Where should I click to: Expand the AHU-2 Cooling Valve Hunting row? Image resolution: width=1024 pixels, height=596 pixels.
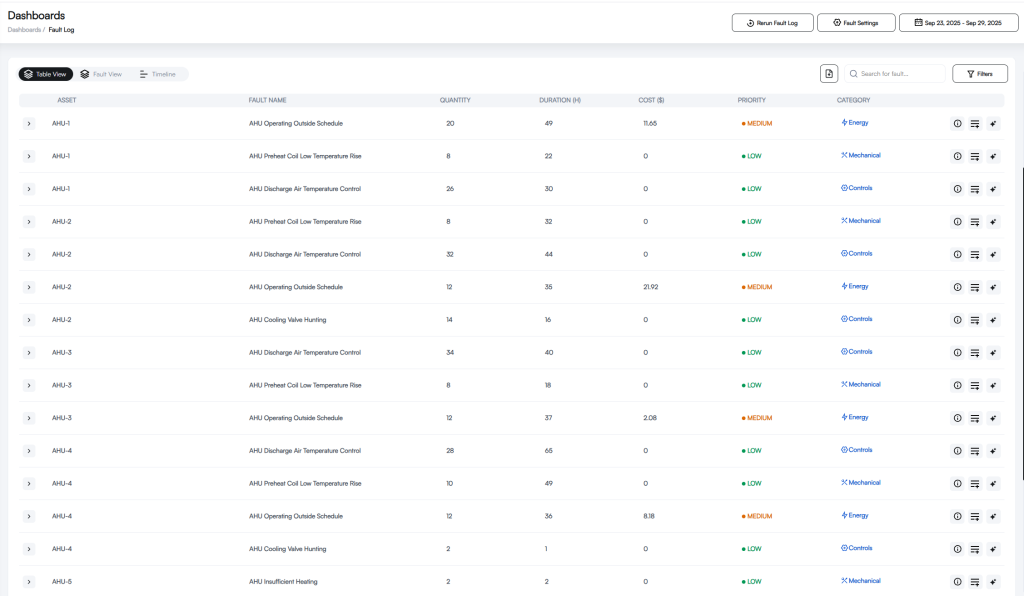tap(29, 320)
